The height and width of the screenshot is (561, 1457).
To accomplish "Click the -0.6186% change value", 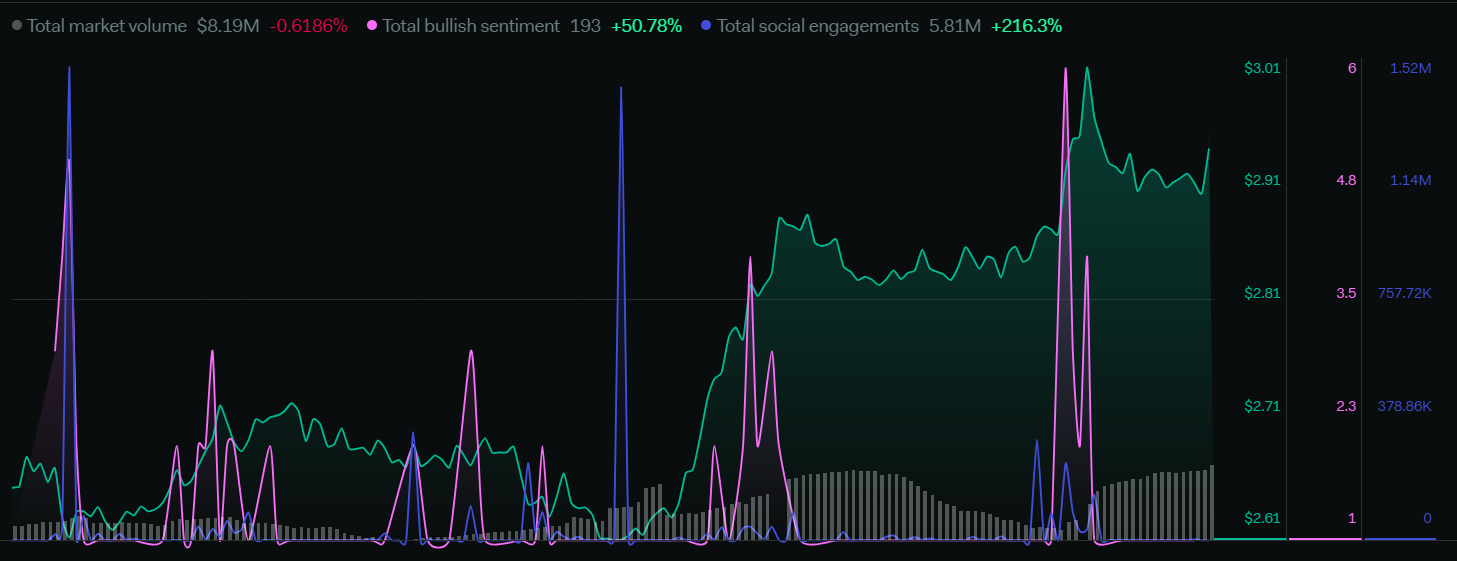I will click(x=309, y=26).
